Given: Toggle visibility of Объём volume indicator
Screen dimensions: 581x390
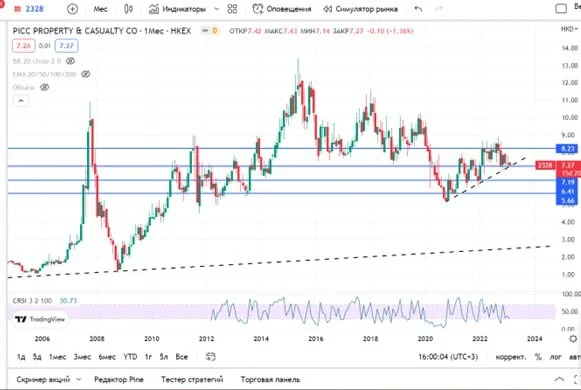Looking at the screenshot, I should point(44,87).
